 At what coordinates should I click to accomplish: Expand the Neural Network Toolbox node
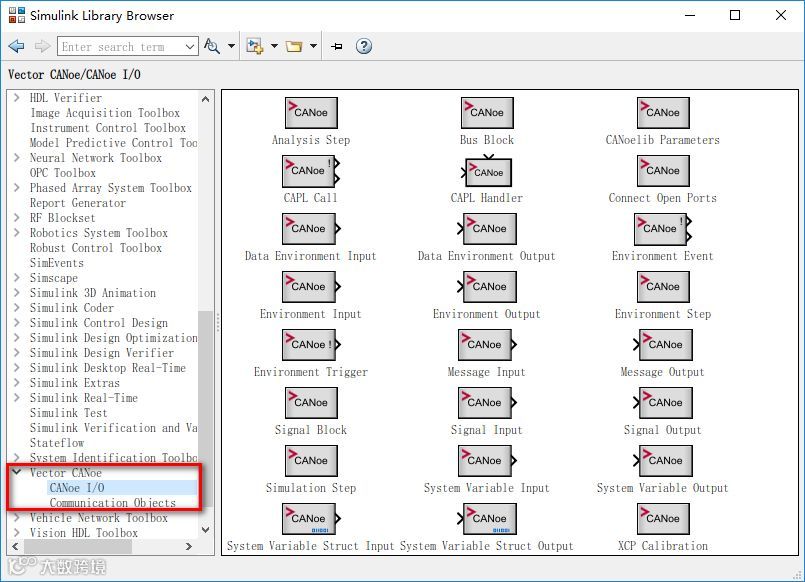[x=17, y=157]
